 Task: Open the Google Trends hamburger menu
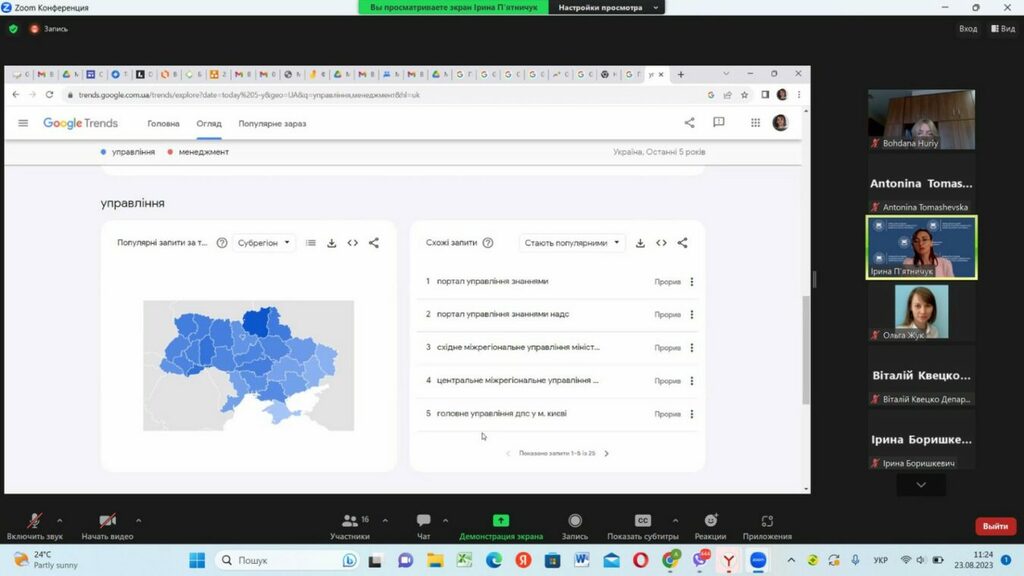click(23, 123)
